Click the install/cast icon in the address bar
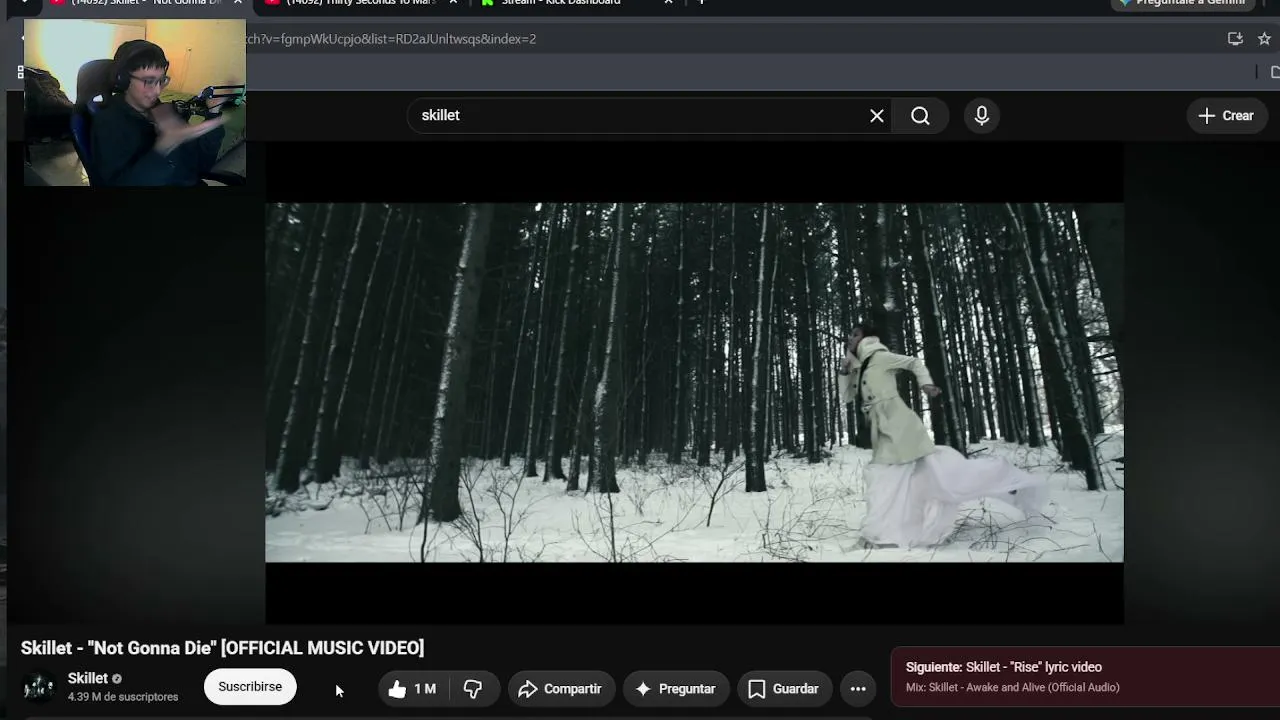This screenshot has height=720, width=1280. pyautogui.click(x=1235, y=39)
